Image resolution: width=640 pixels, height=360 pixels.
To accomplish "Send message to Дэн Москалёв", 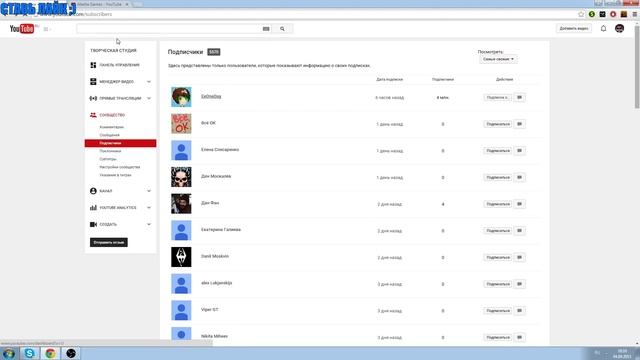I will coord(520,177).
